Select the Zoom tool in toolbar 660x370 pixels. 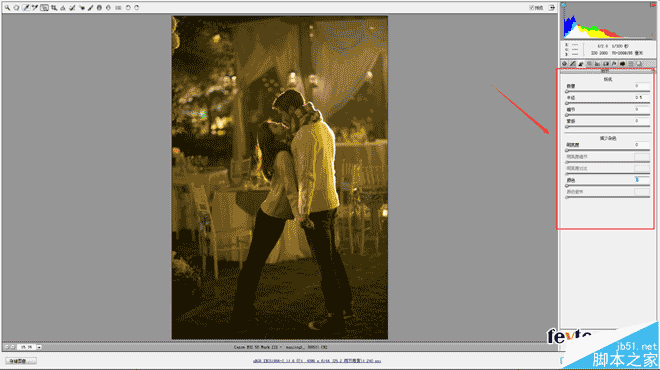click(7, 8)
